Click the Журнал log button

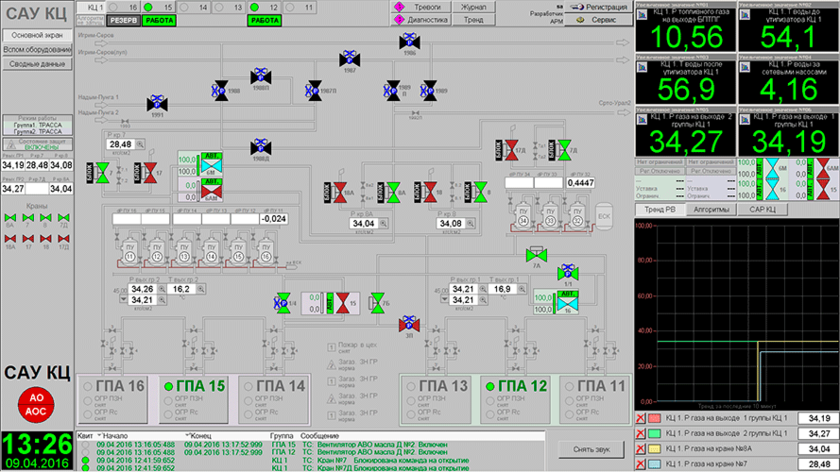pos(474,6)
